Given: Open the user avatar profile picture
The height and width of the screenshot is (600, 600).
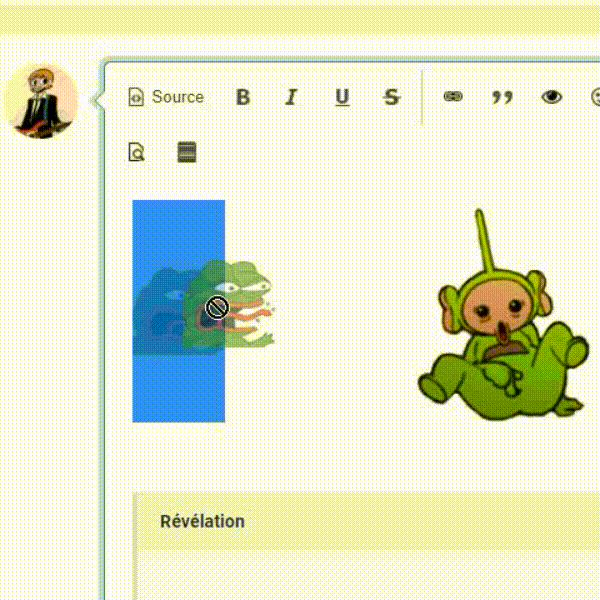Looking at the screenshot, I should [43, 101].
